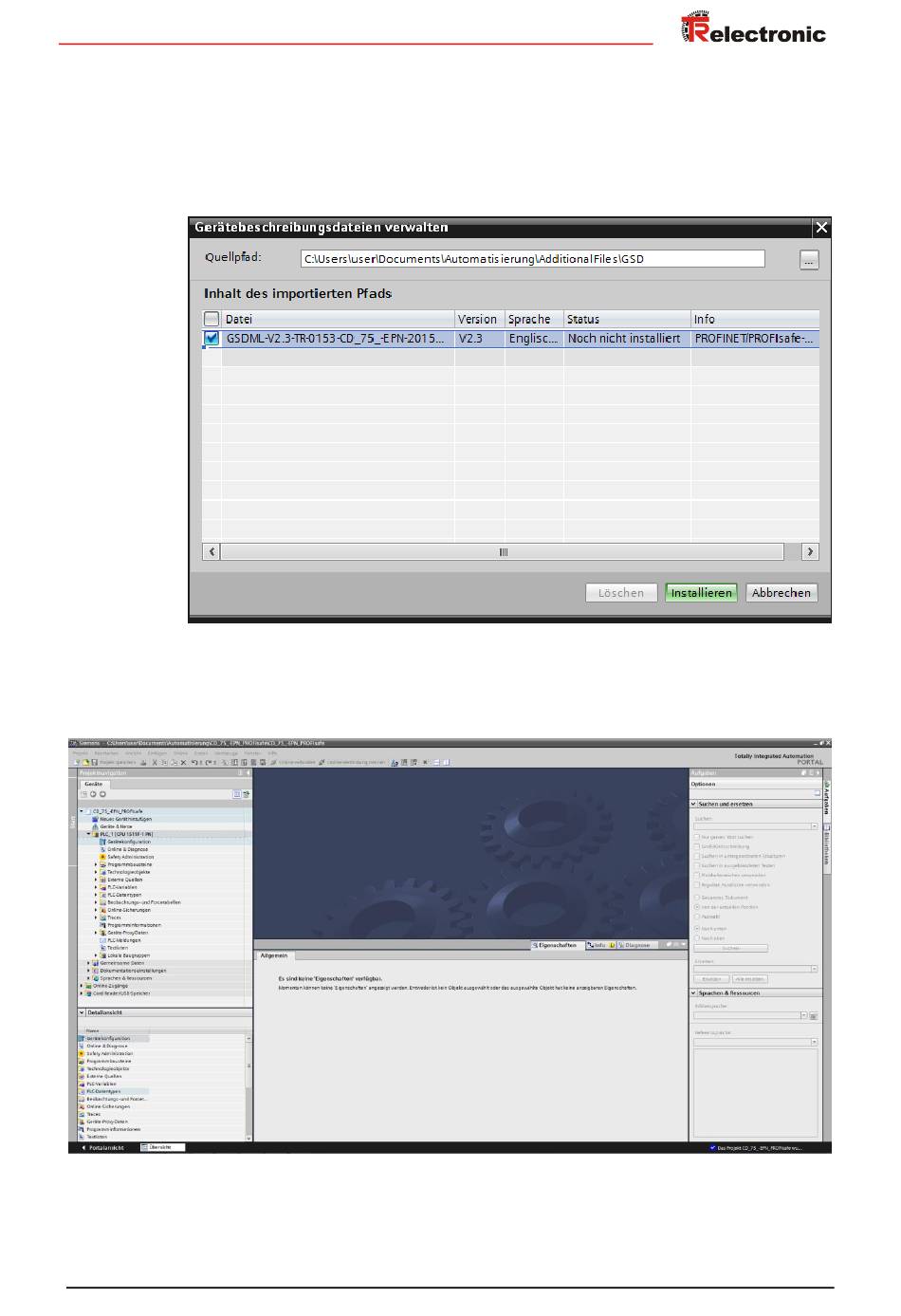The width and height of the screenshot is (901, 1316).
Task: Select Online-Sicherungen in project tree
Action: click(x=128, y=910)
